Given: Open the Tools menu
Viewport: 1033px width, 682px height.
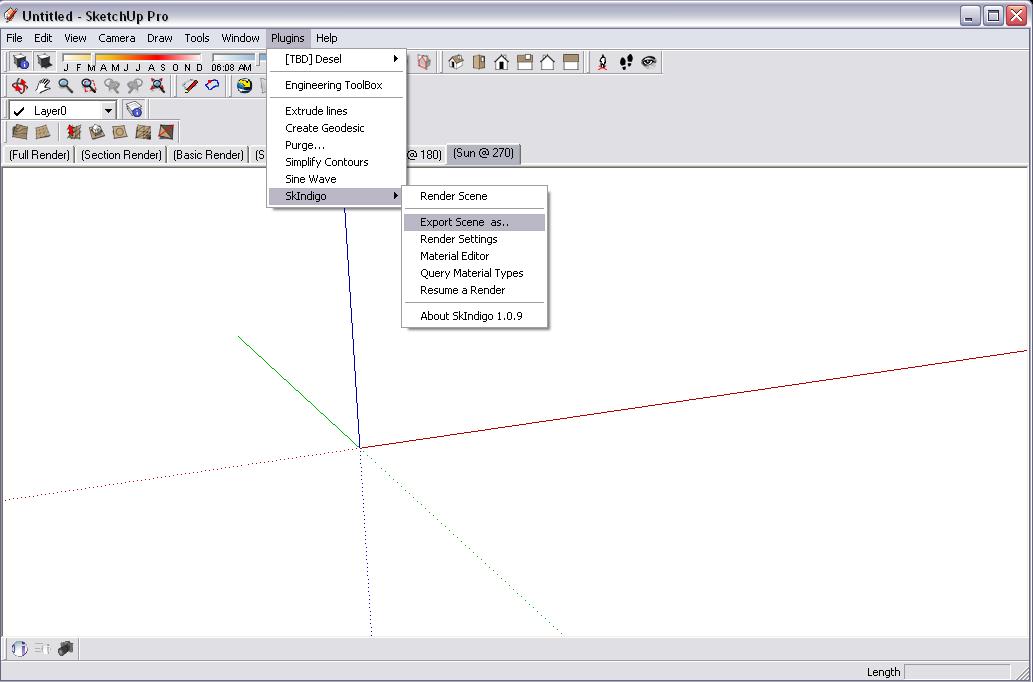Looking at the screenshot, I should [x=196, y=38].
